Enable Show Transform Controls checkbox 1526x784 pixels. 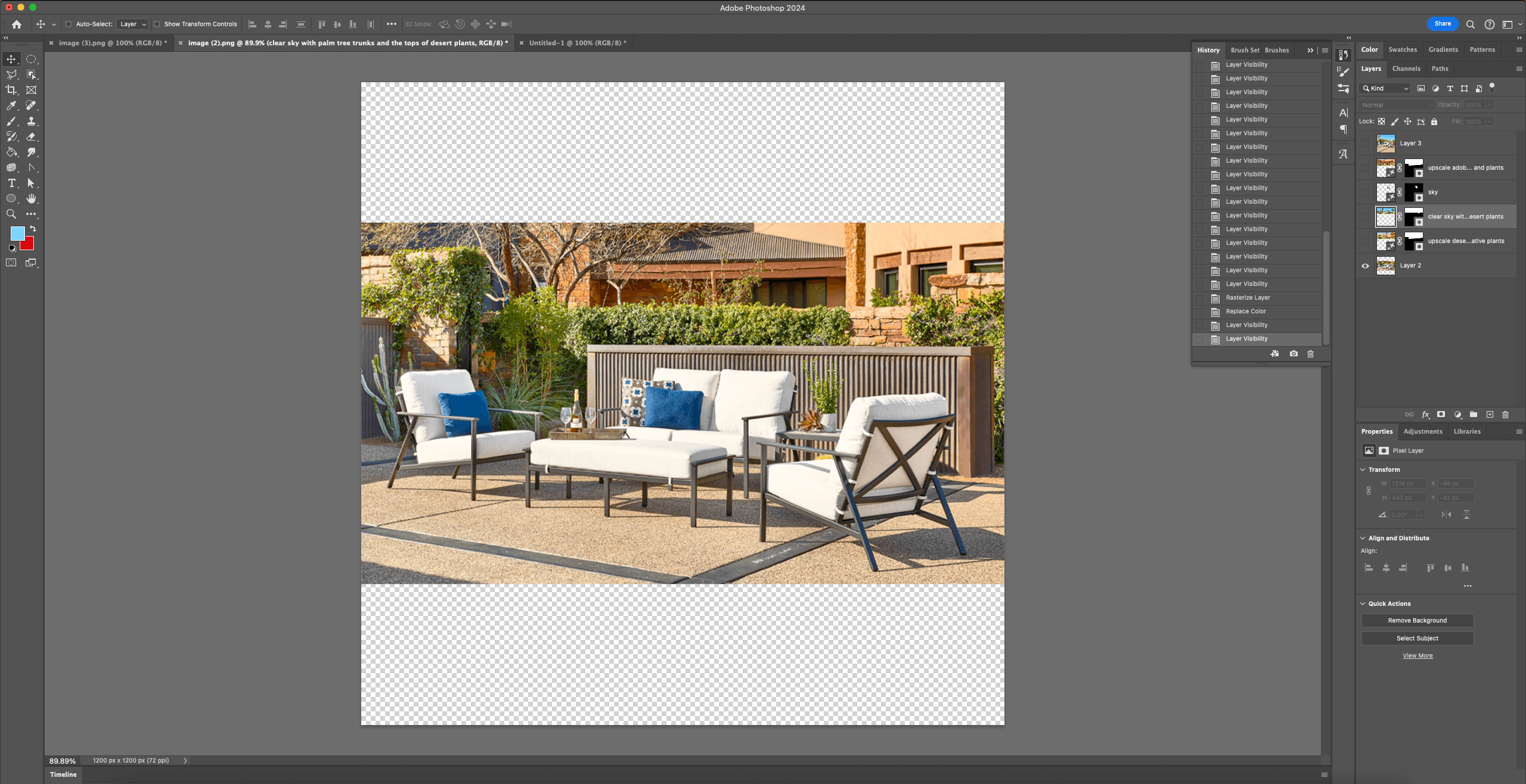pos(157,24)
